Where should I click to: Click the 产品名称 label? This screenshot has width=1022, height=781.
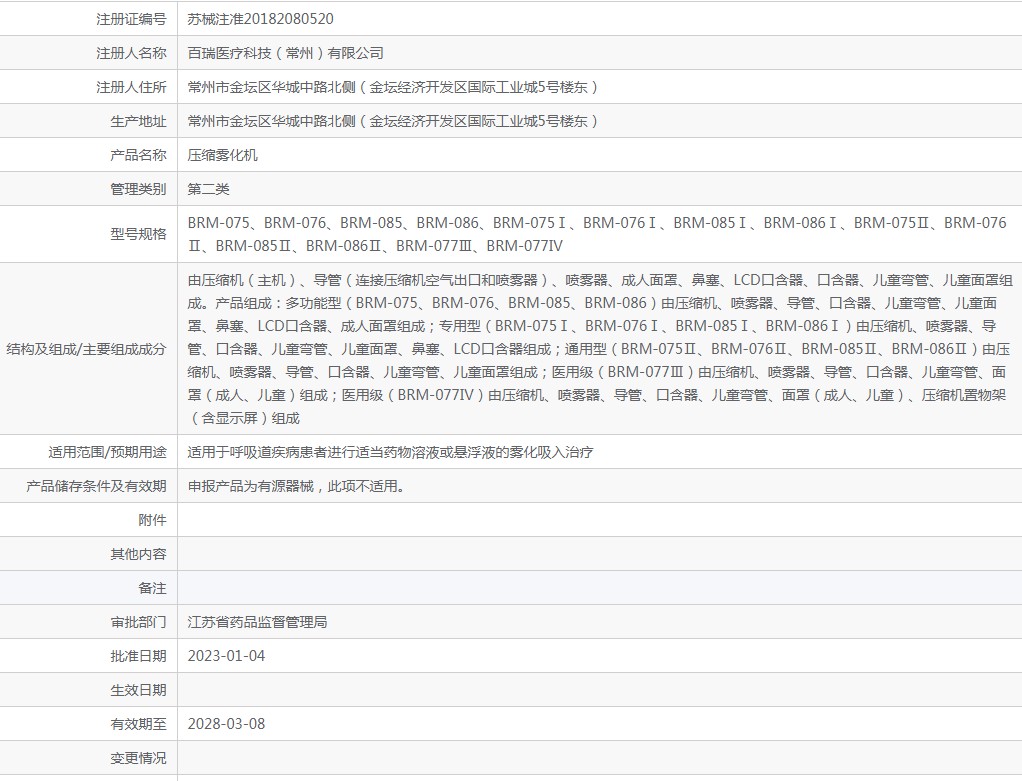click(138, 155)
